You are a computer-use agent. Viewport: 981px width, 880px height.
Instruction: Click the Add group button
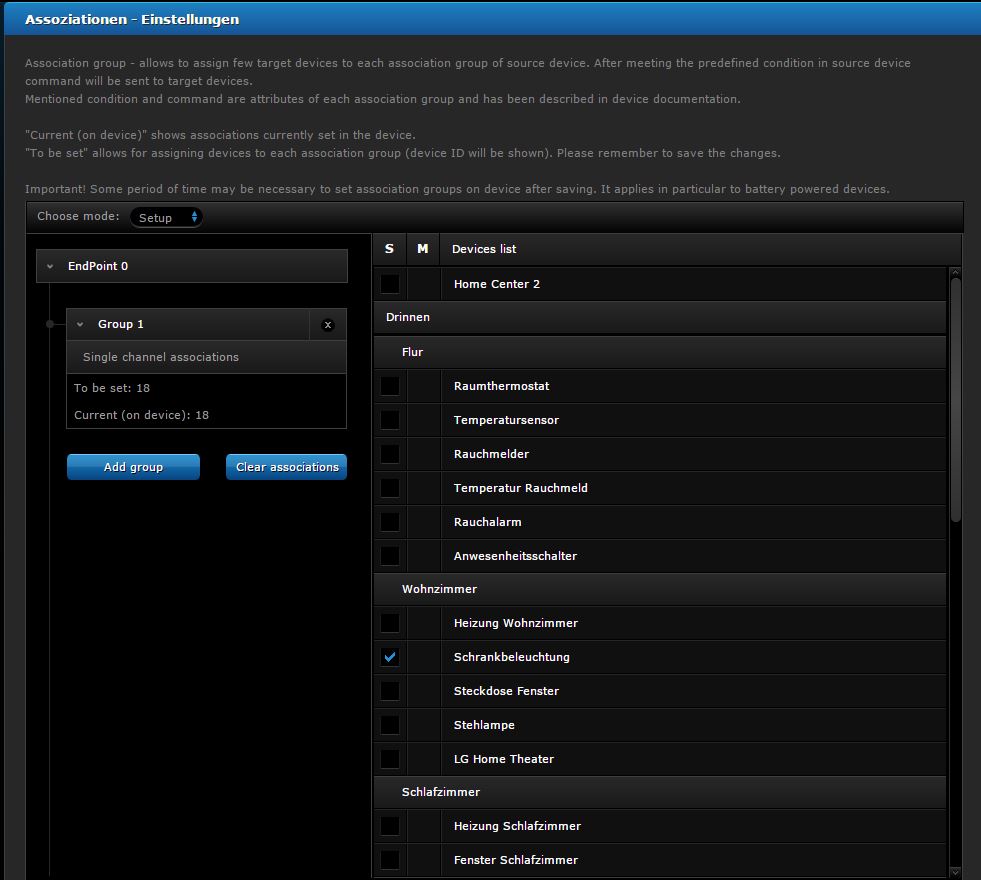133,466
